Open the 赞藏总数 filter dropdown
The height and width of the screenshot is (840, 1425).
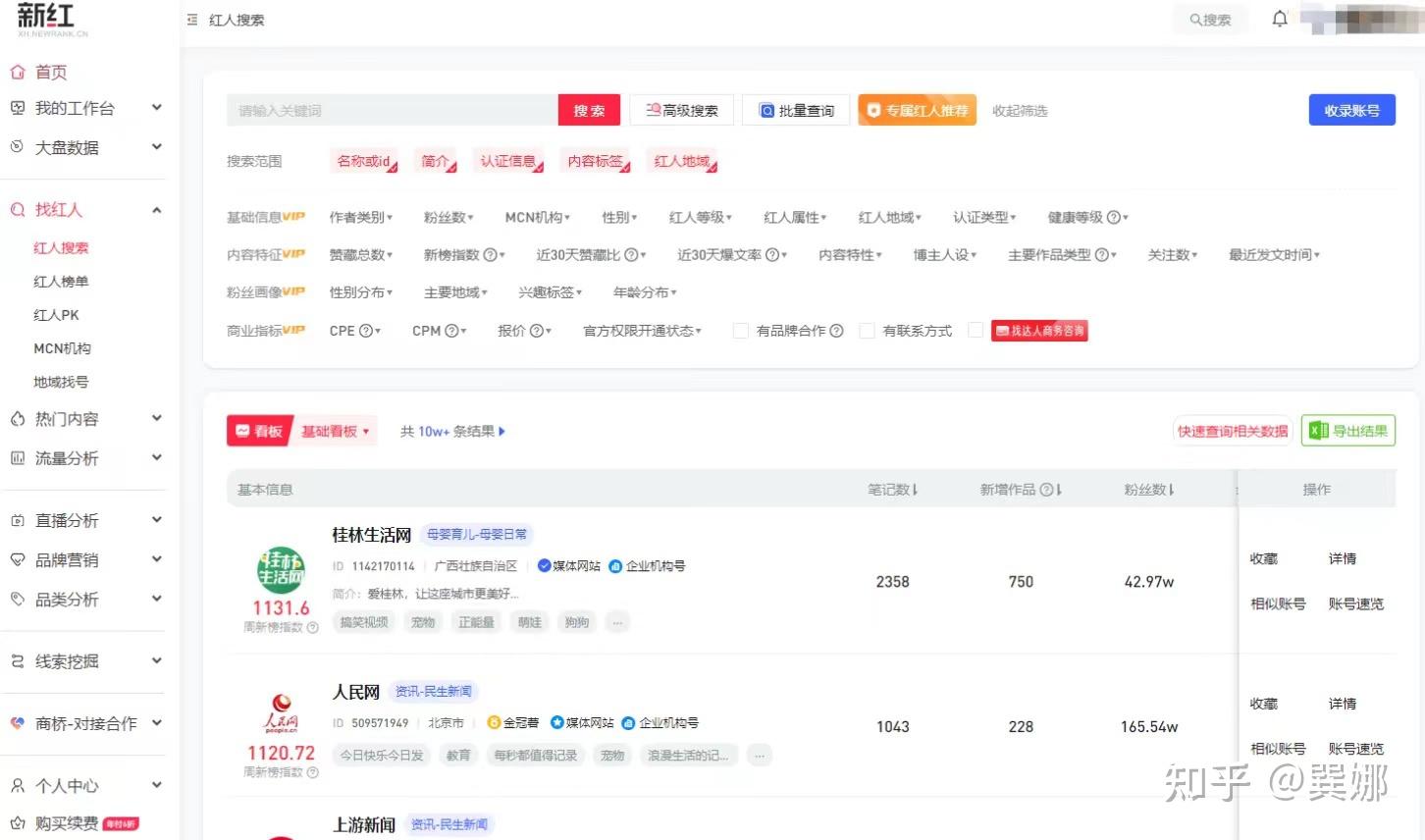point(361,254)
